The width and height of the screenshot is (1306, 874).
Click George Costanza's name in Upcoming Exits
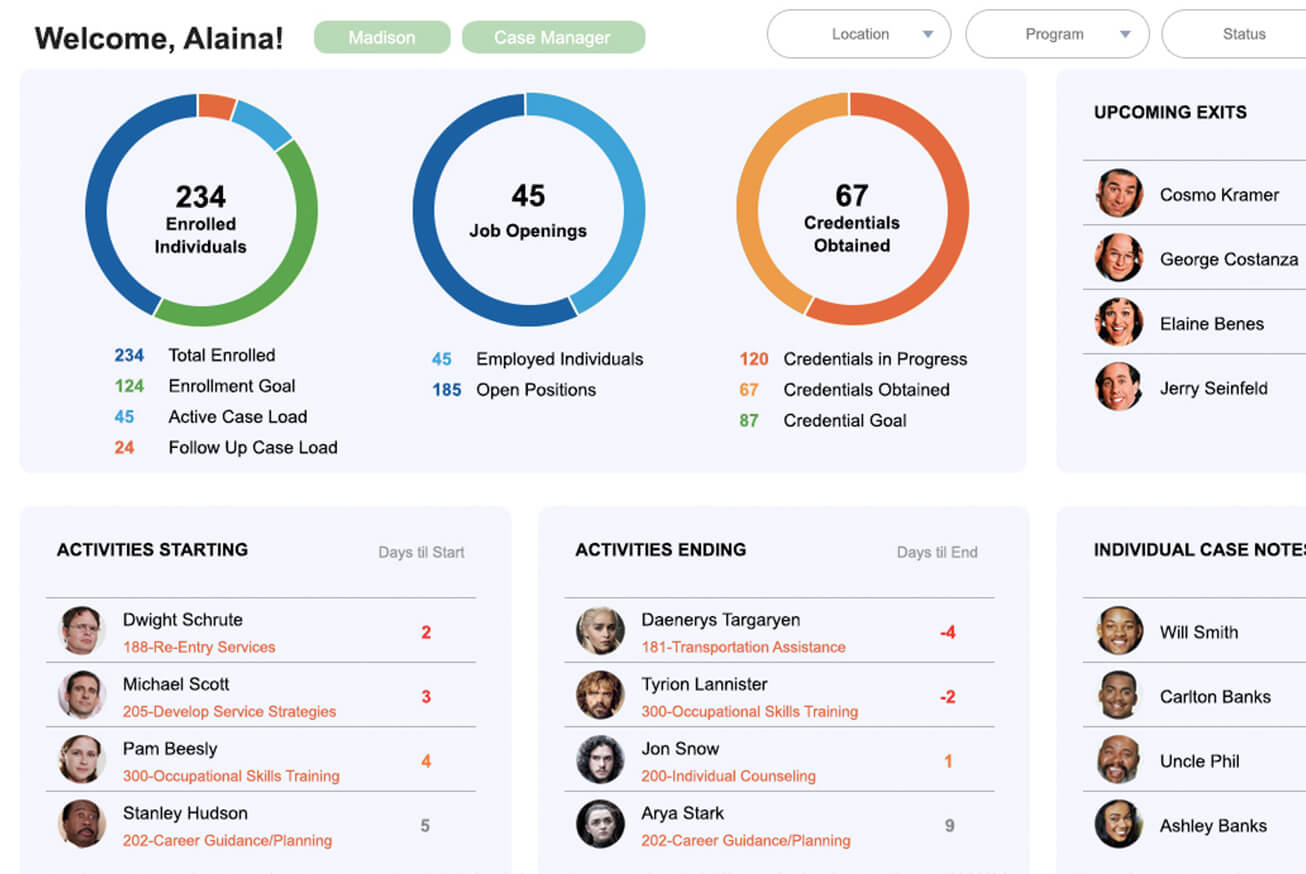pyautogui.click(x=1228, y=259)
